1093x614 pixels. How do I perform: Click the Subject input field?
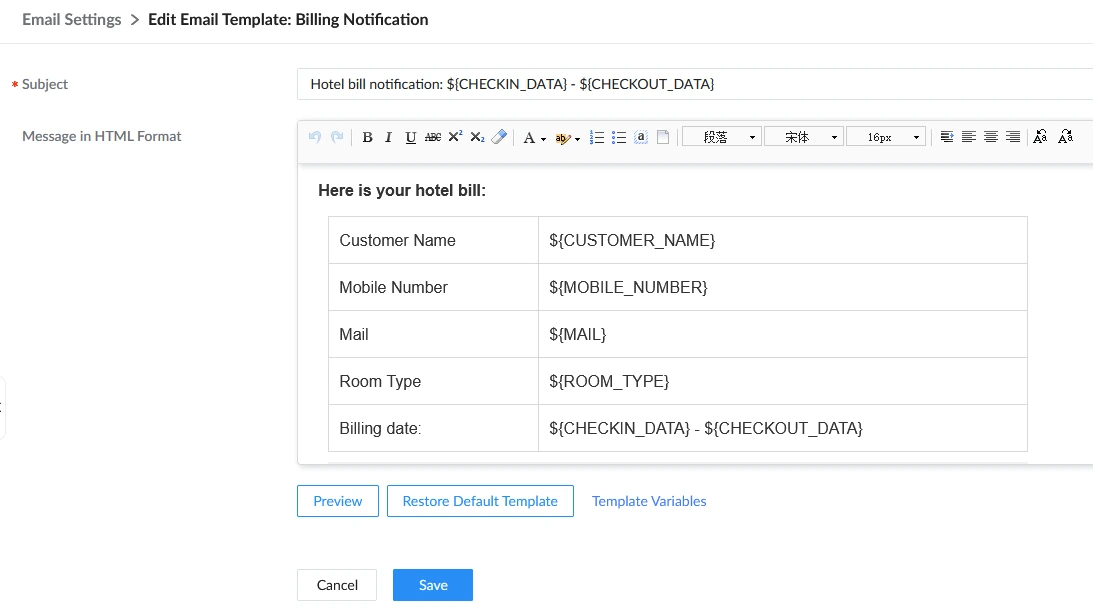695,84
